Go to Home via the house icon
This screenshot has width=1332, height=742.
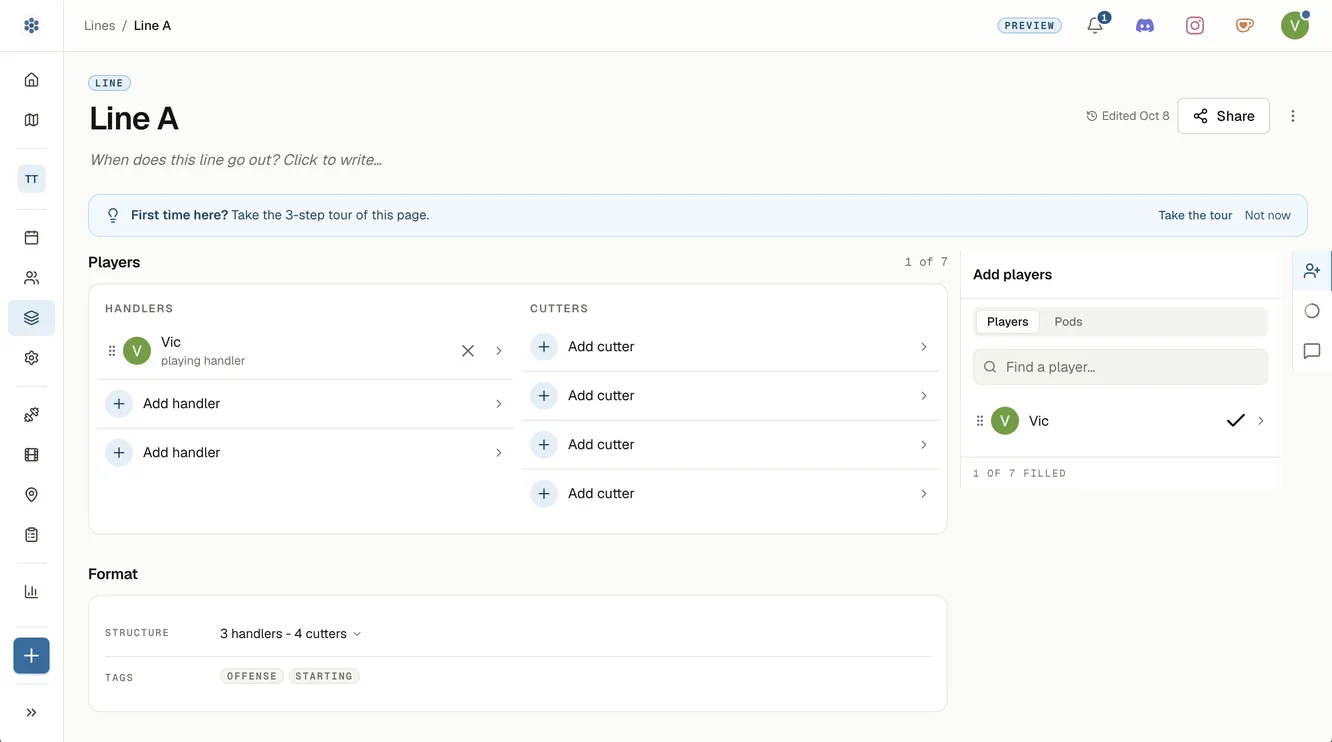[x=31, y=80]
